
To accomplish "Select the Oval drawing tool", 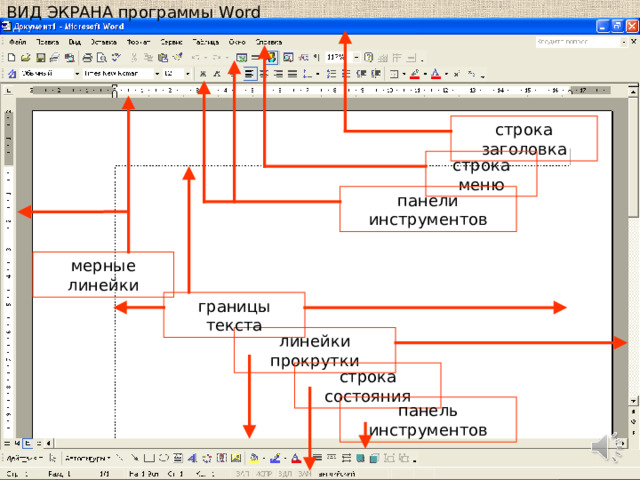I will (x=164, y=458).
